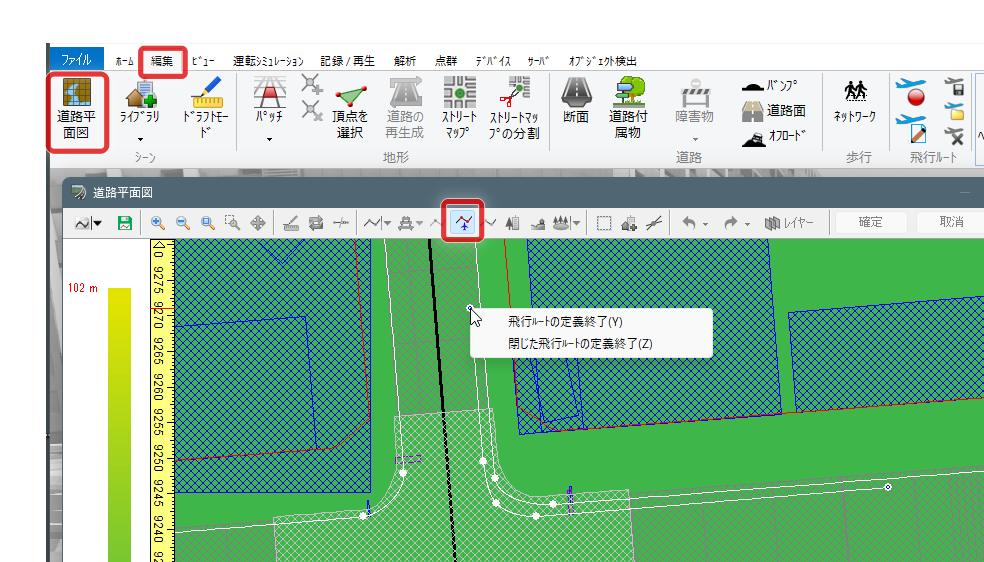
Task: Switch to the ビュー view tab
Action: 203,61
